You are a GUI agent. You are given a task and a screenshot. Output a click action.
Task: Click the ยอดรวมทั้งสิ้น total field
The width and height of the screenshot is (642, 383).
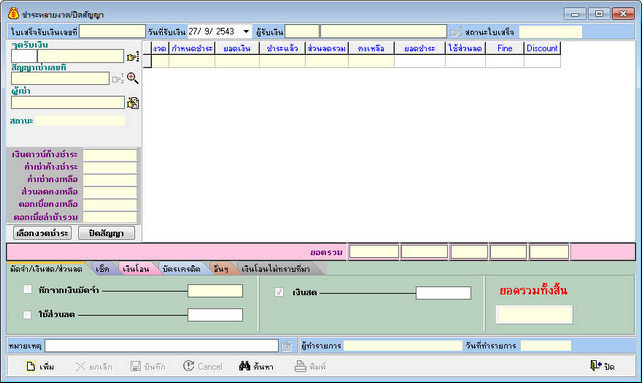(x=534, y=315)
